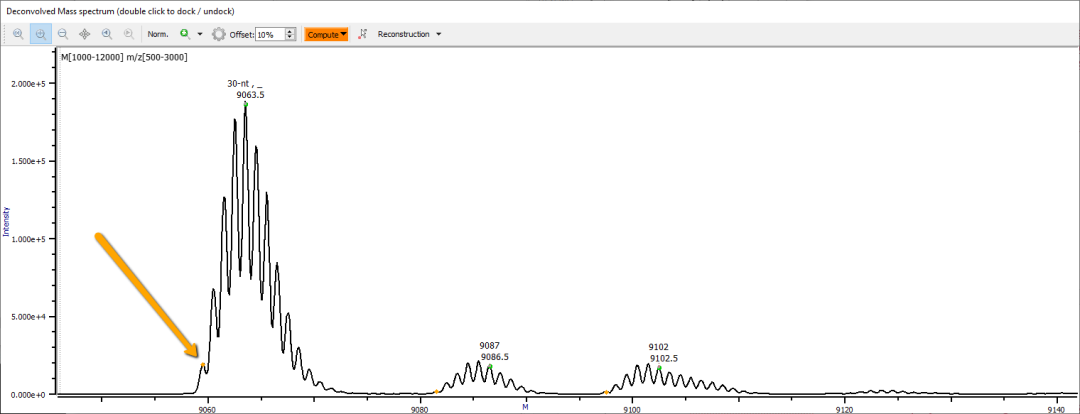Click the 9086.5 peak label
This screenshot has height=414, width=1080.
click(x=495, y=357)
